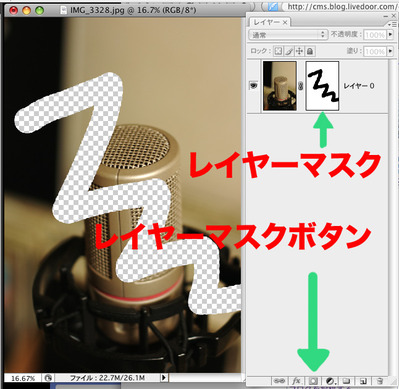Create a new layer group
Screen dimensions: 399x389
347,381
